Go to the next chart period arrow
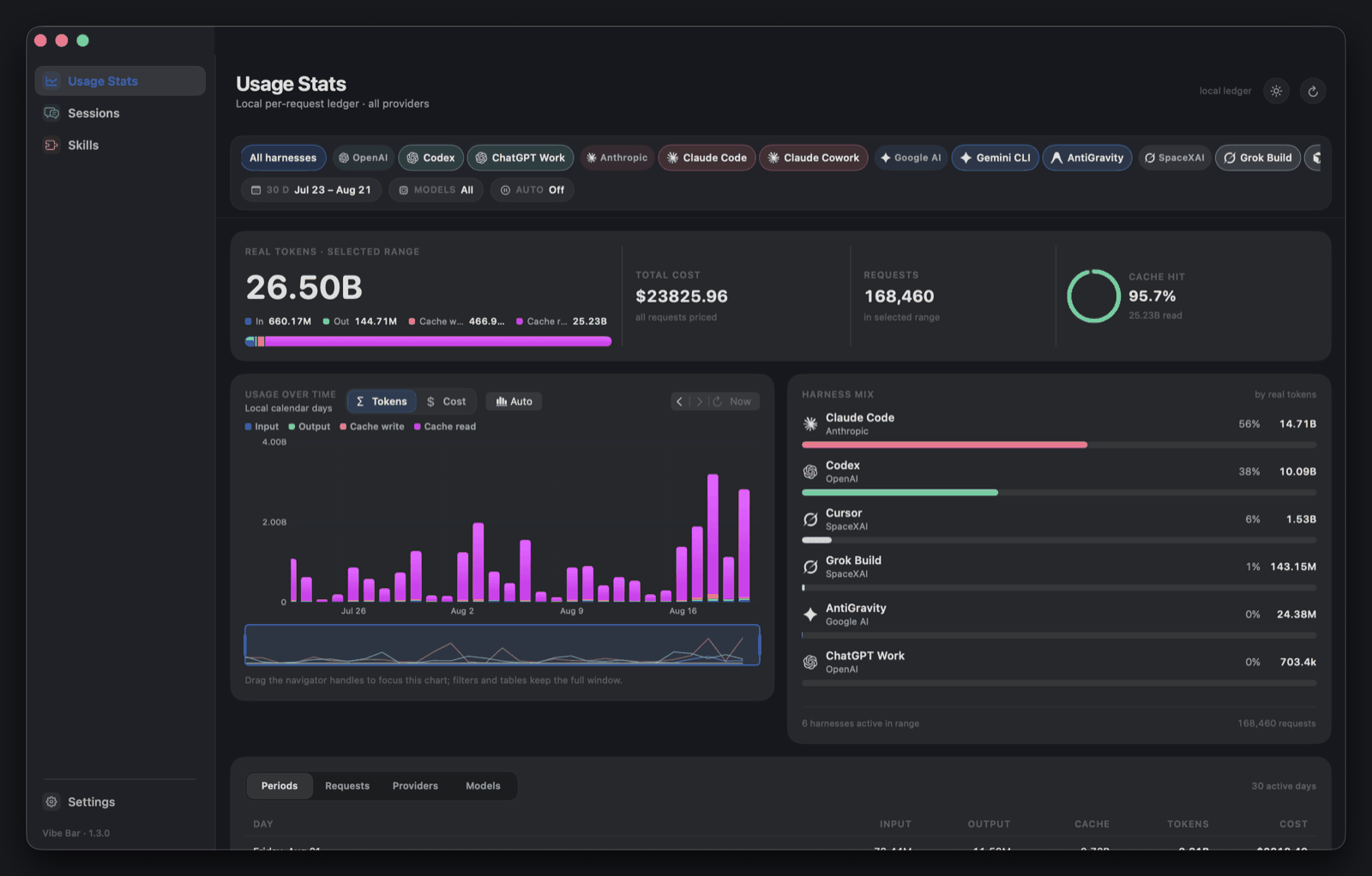Viewport: 1372px width, 876px height. coord(699,401)
